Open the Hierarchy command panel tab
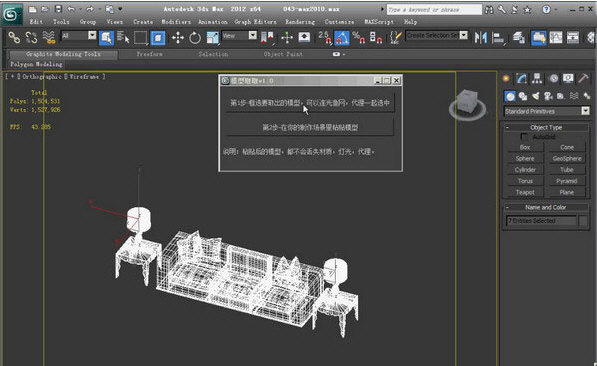This screenshot has height=366, width=597. coord(537,78)
